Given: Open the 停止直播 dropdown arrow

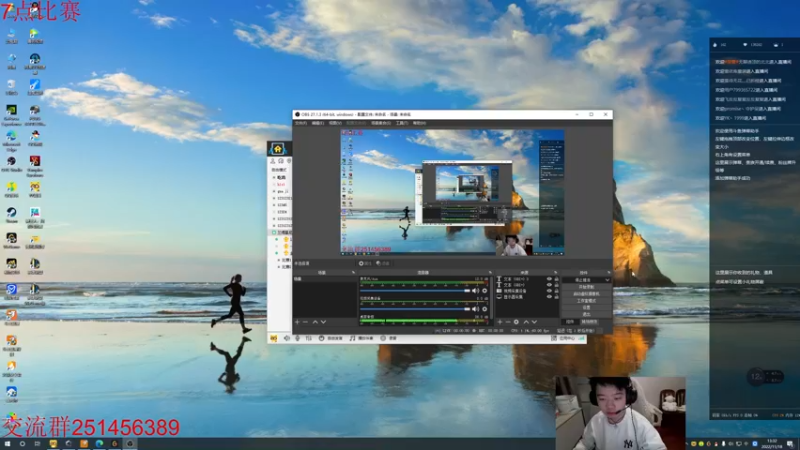Looking at the screenshot, I should pos(608,280).
